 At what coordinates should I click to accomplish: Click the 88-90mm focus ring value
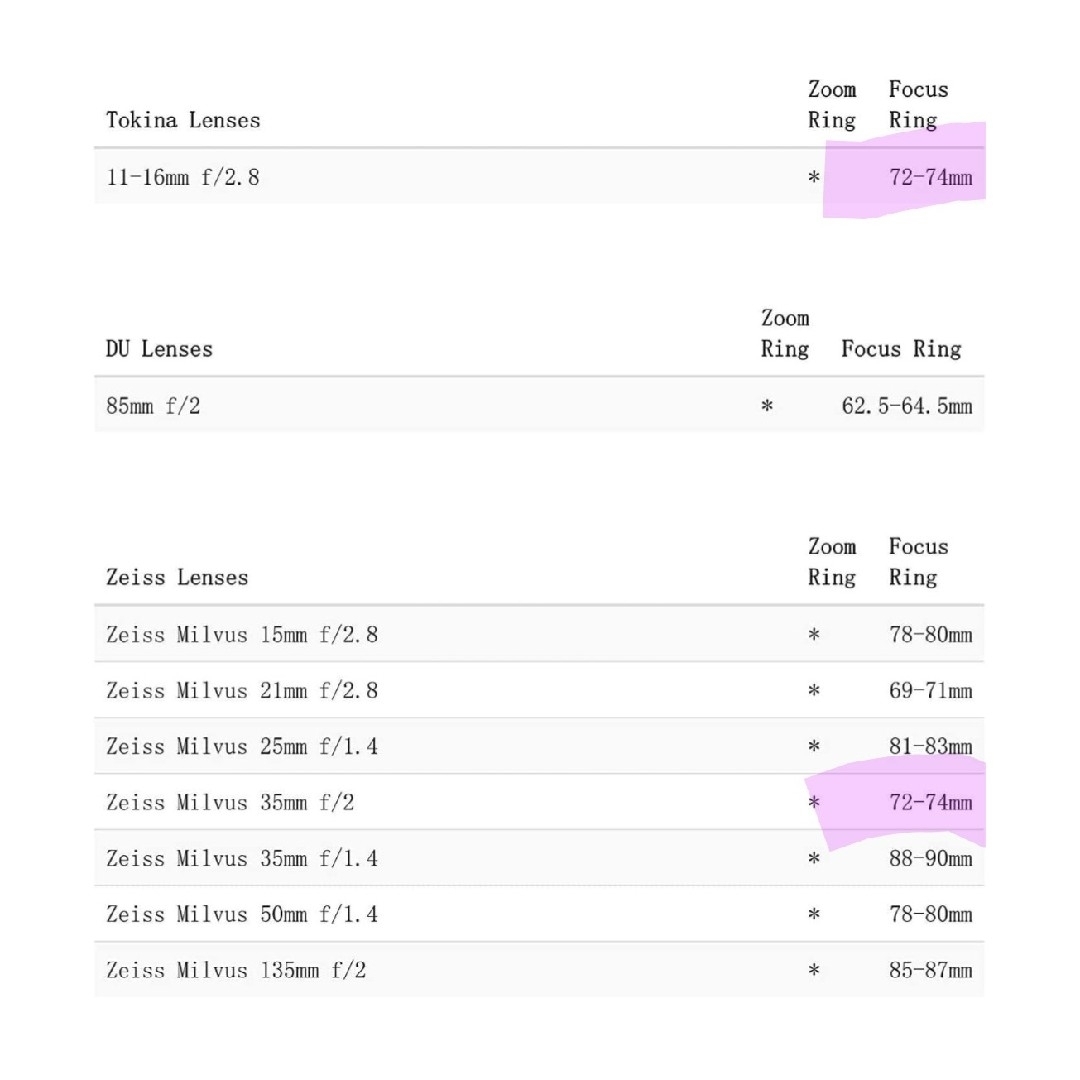(931, 858)
